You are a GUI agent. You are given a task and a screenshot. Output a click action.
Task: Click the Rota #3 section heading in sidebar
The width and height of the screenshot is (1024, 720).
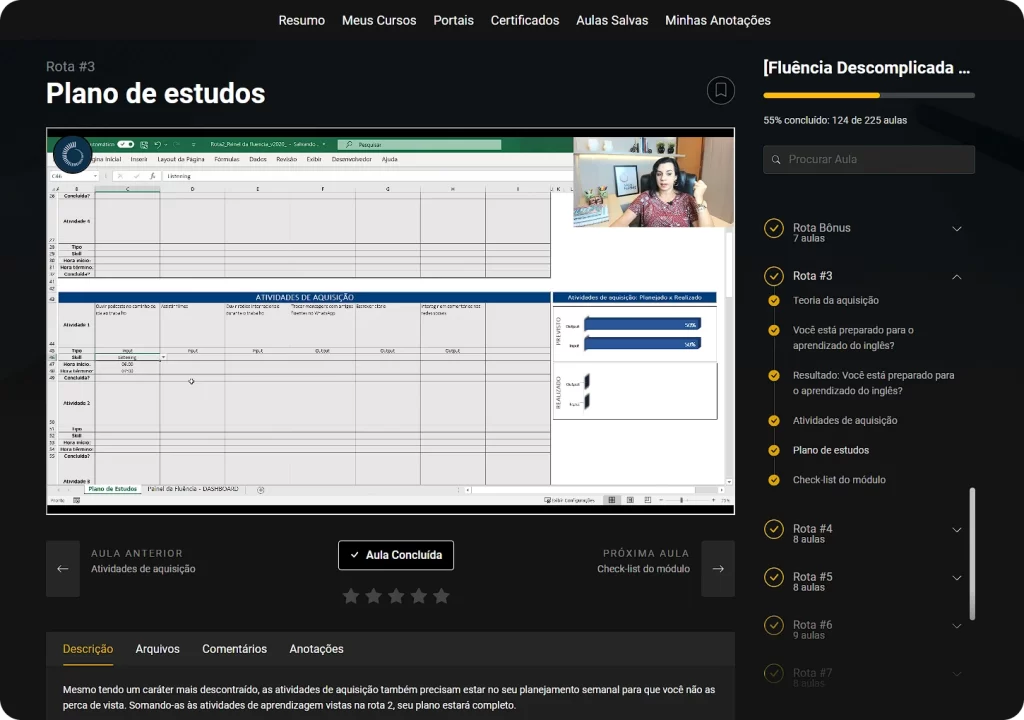812,276
